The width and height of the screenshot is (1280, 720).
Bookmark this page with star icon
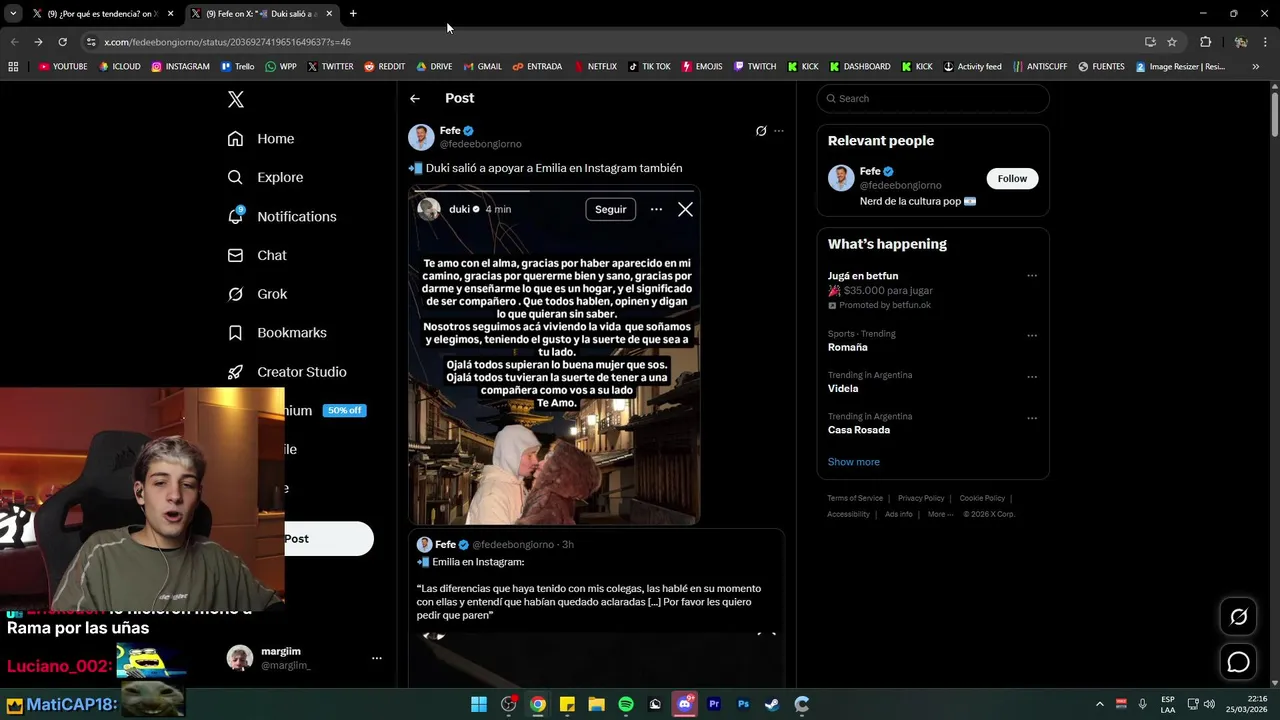1172,42
